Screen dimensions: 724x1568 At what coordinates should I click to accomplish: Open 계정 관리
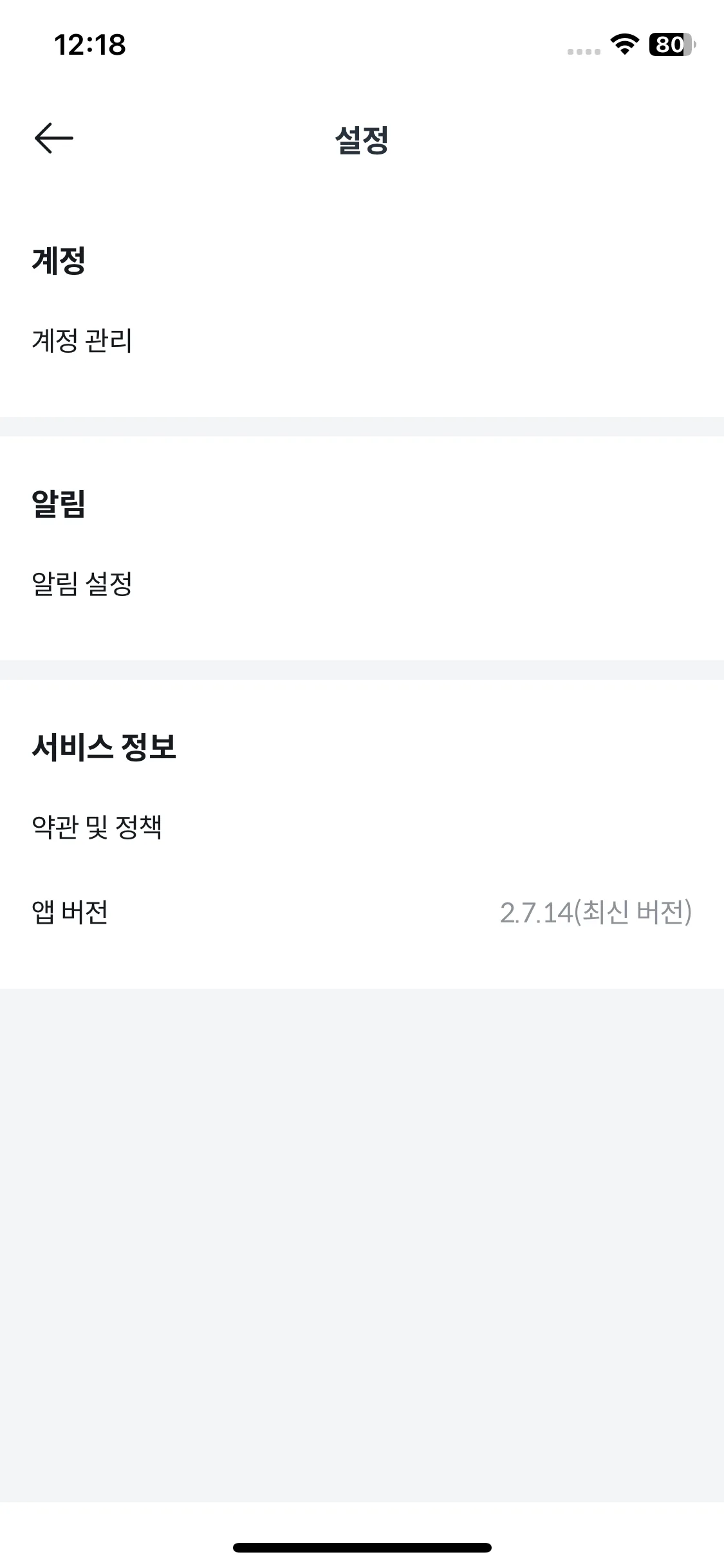tap(362, 341)
